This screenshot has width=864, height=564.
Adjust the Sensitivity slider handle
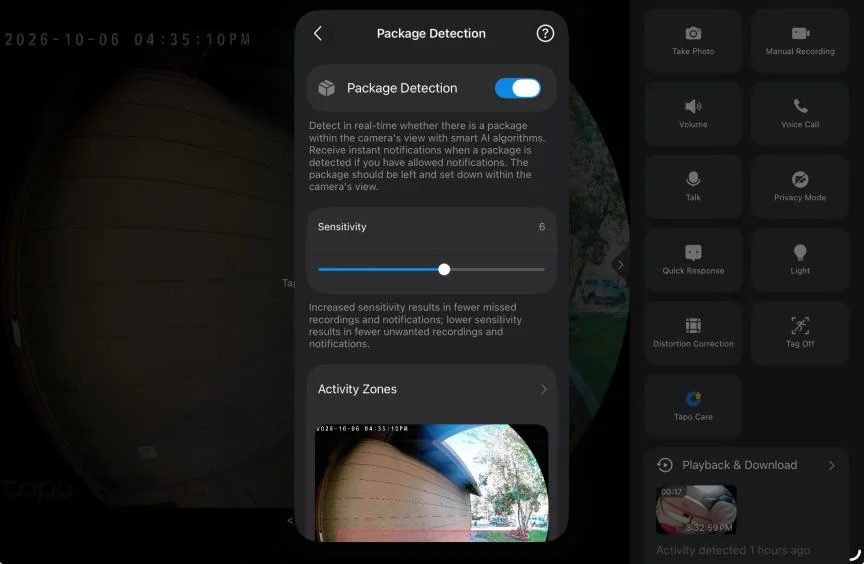coord(444,269)
